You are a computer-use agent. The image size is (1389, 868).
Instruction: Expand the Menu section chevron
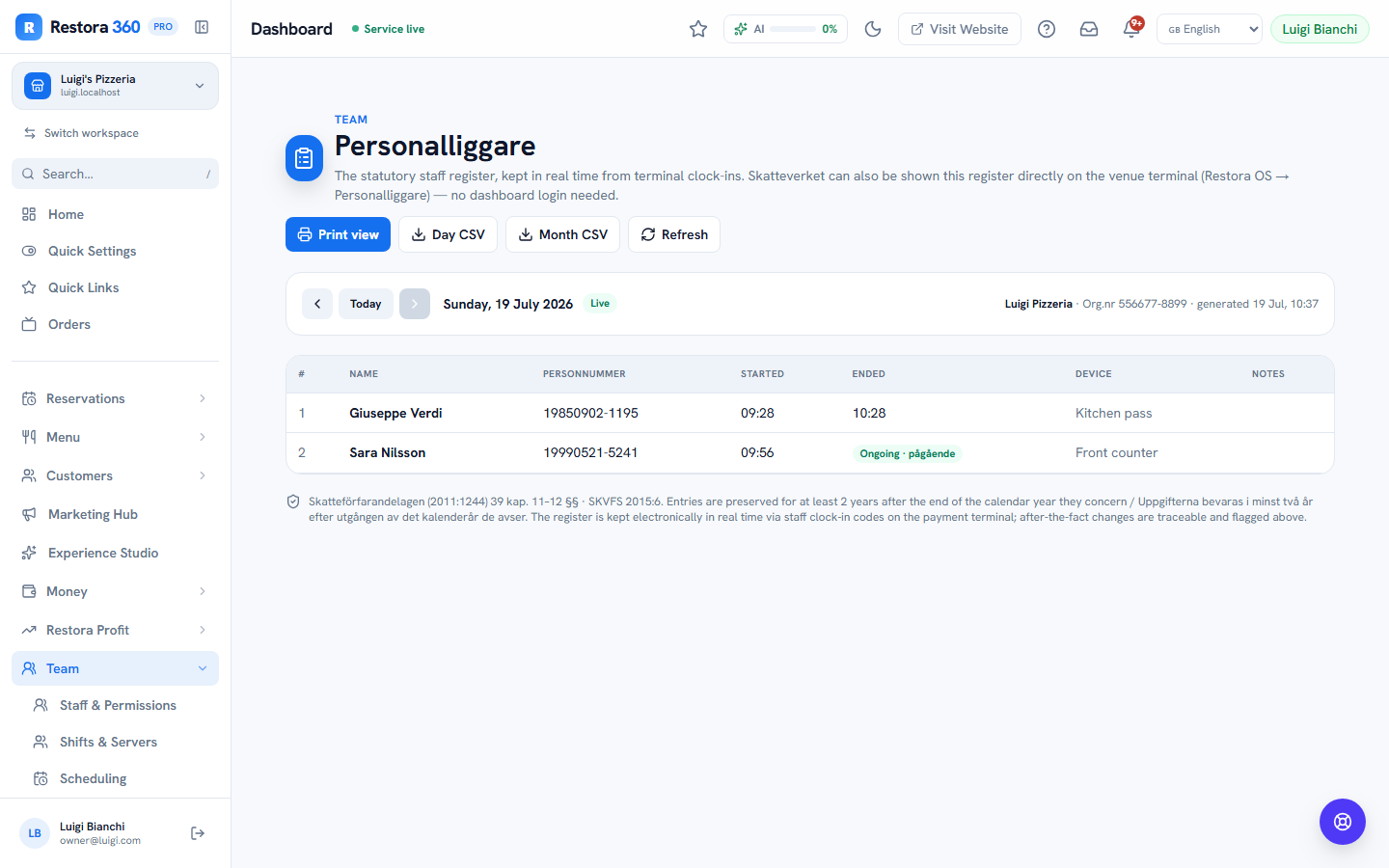pyautogui.click(x=203, y=437)
